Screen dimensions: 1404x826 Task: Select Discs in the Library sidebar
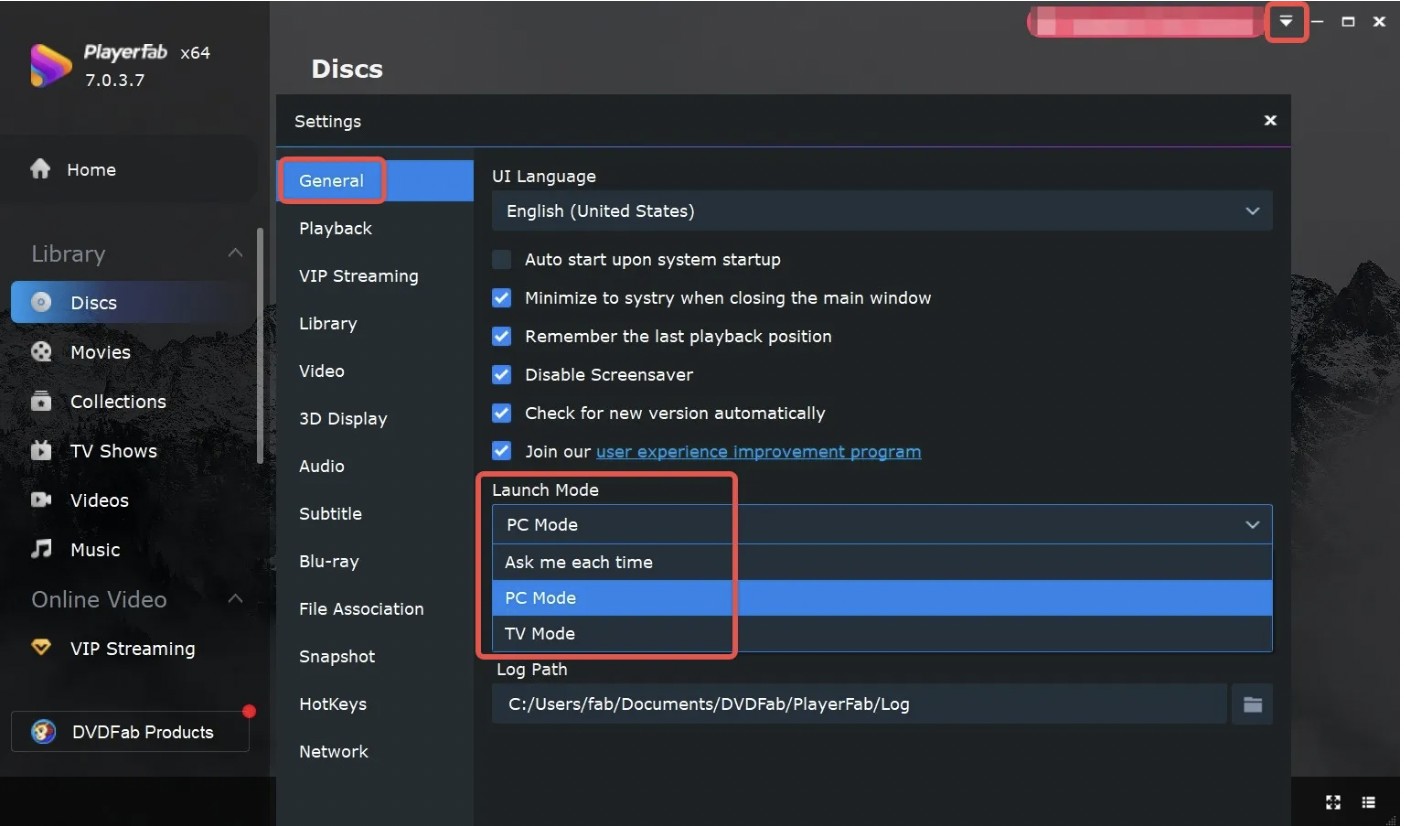(130, 303)
